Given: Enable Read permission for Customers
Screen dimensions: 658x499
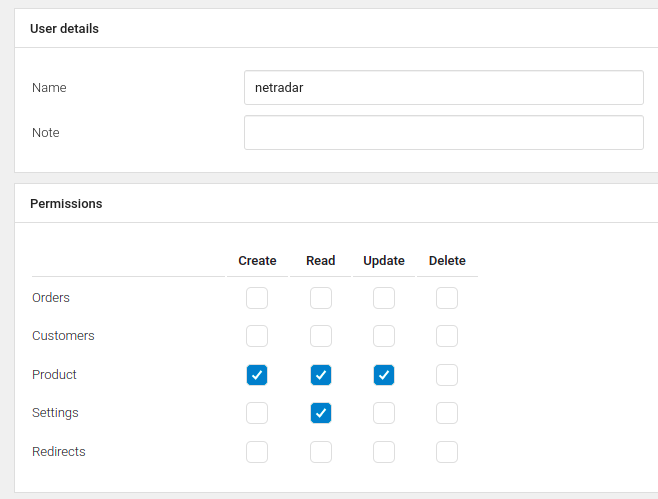Looking at the screenshot, I should [321, 336].
